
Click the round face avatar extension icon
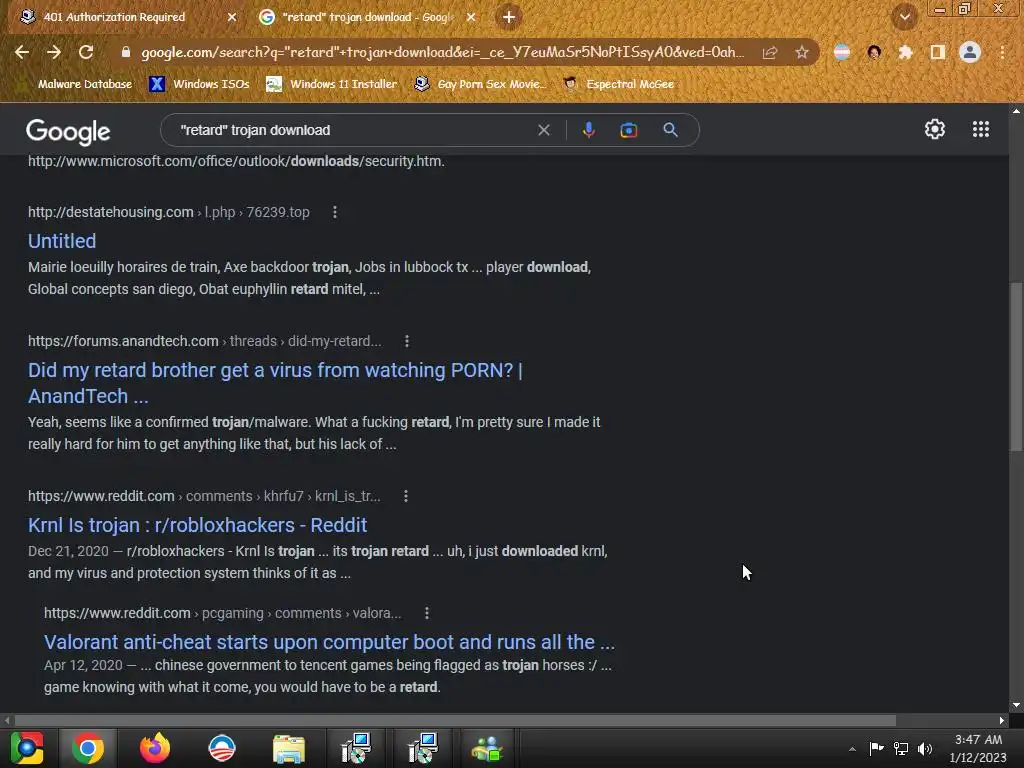(874, 52)
